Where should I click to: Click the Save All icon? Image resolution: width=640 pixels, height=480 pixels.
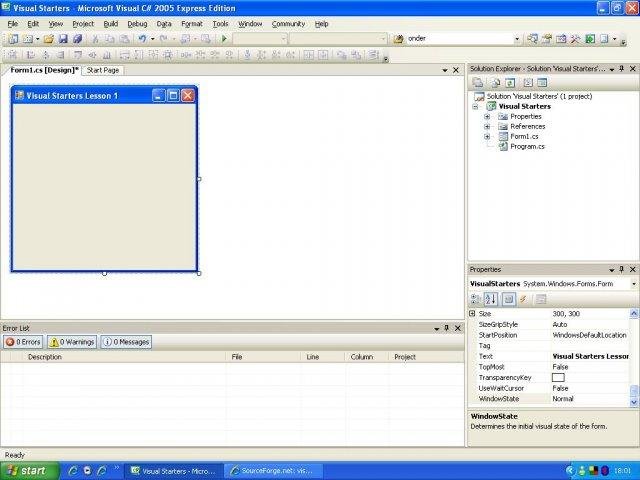77,39
